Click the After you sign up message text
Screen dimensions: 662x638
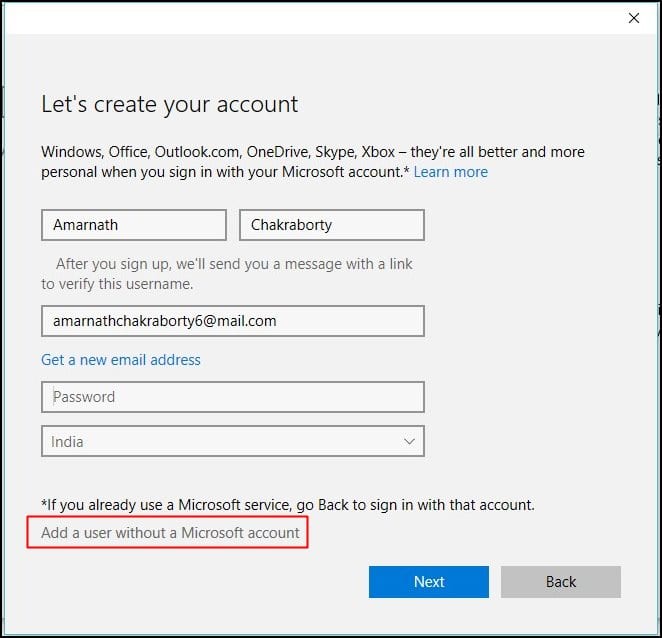pos(234,265)
